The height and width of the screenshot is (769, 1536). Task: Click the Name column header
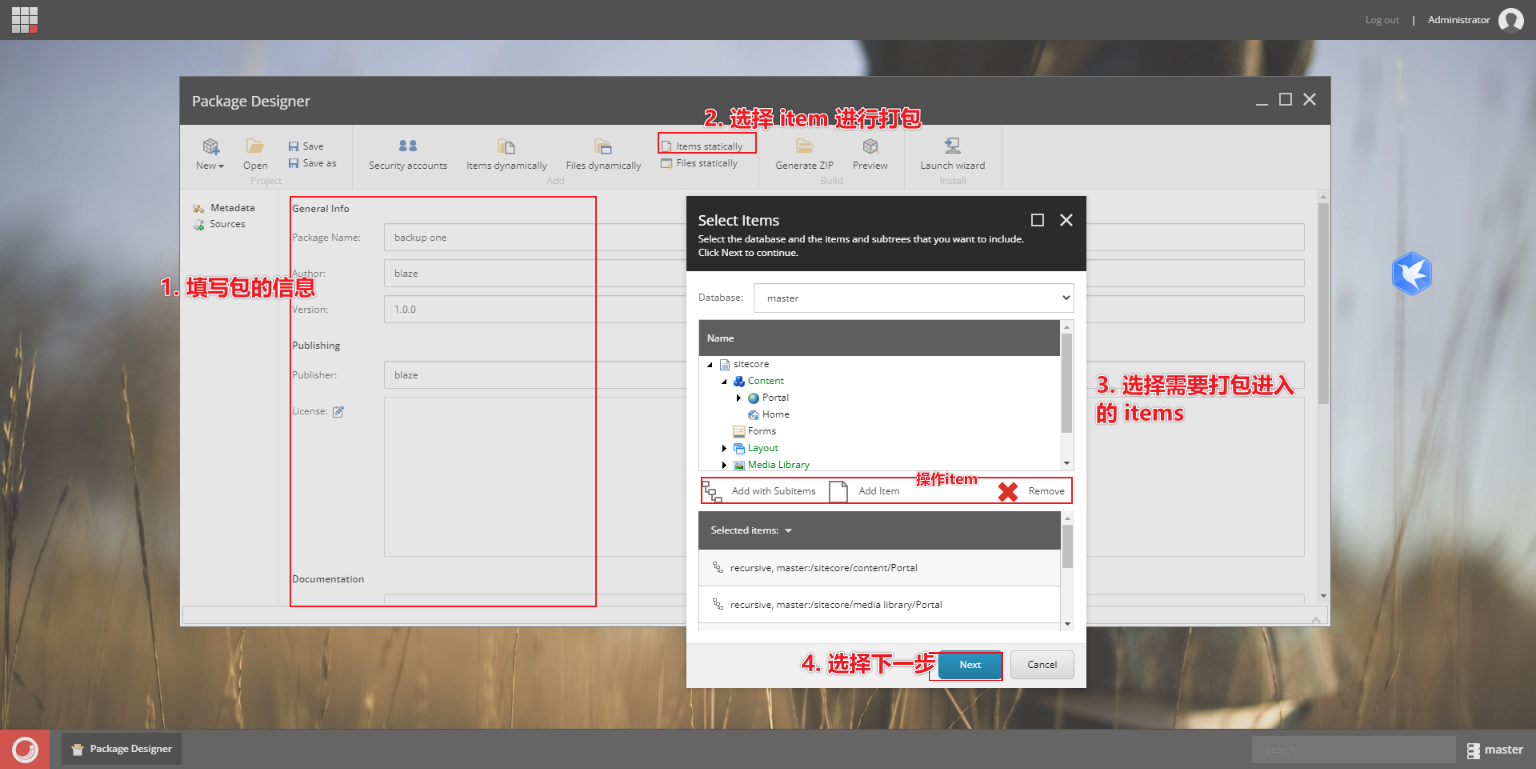[x=879, y=338]
